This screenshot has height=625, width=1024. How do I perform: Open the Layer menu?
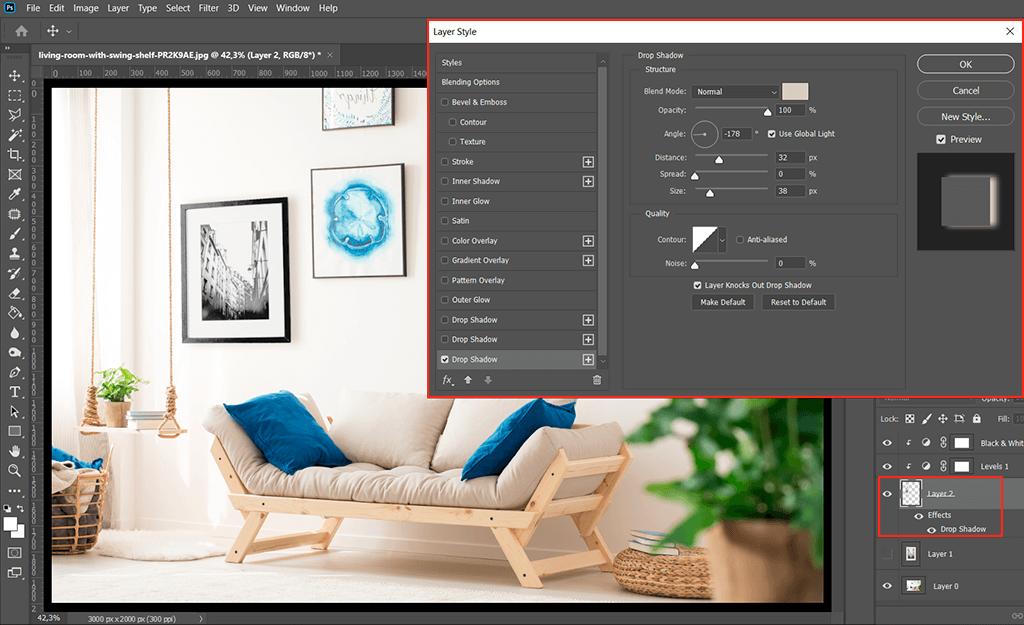click(x=118, y=8)
